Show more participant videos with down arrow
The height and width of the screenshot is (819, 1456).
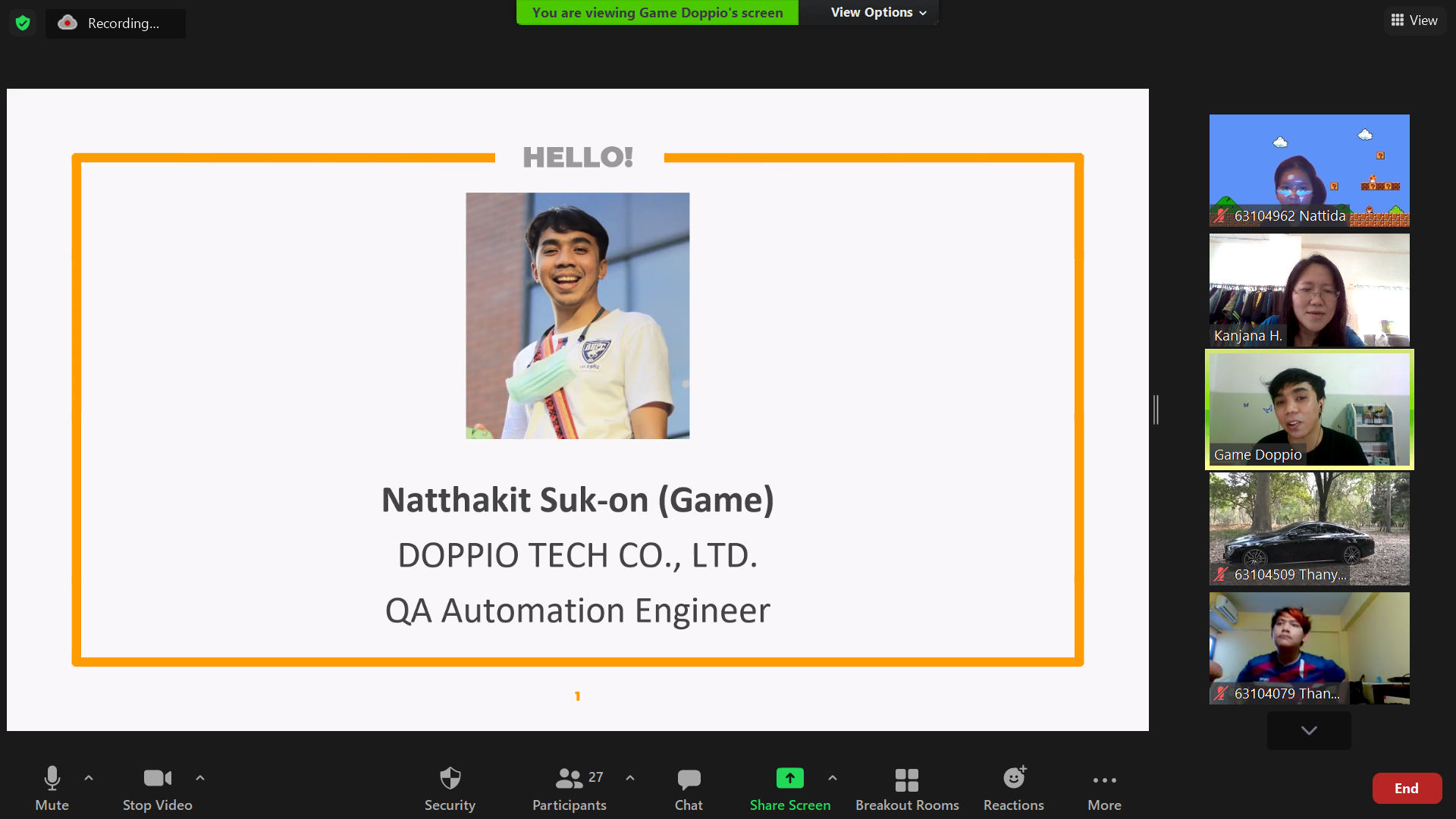[1309, 730]
